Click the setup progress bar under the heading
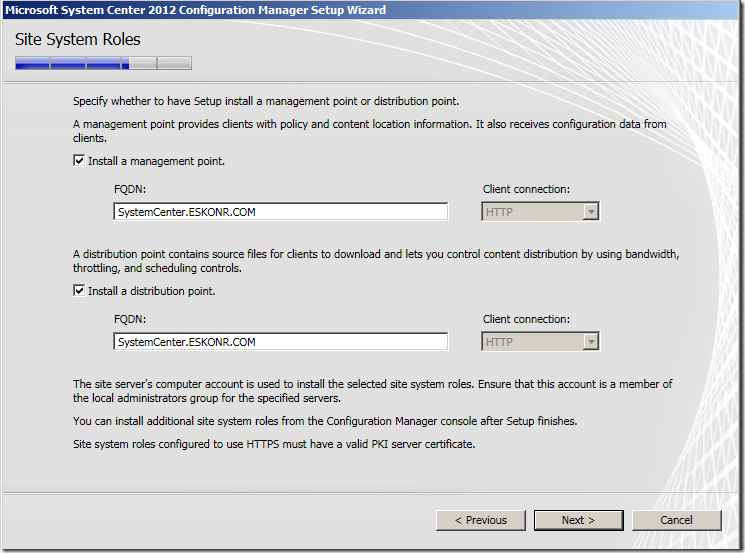 tap(103, 64)
